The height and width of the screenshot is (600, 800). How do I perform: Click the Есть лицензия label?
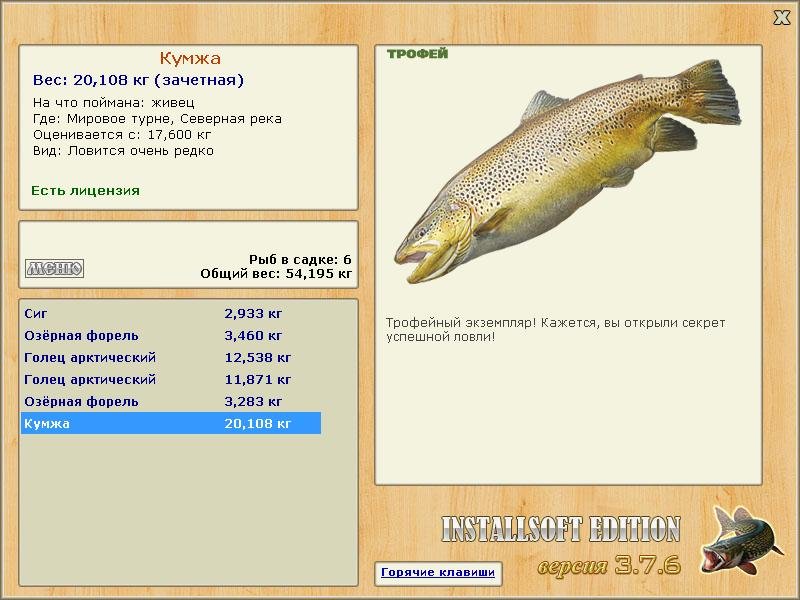click(x=85, y=191)
